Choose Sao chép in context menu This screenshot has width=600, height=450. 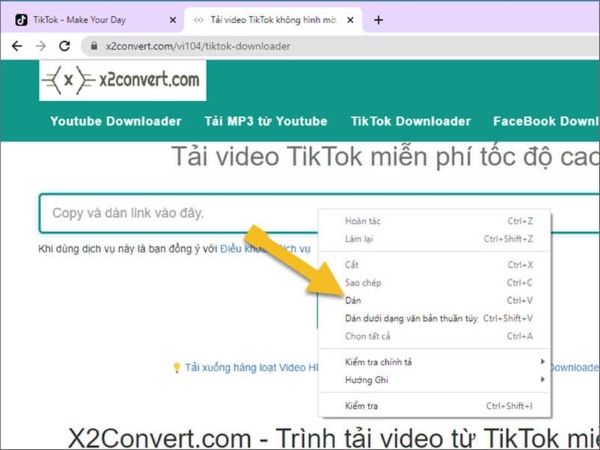[x=363, y=283]
